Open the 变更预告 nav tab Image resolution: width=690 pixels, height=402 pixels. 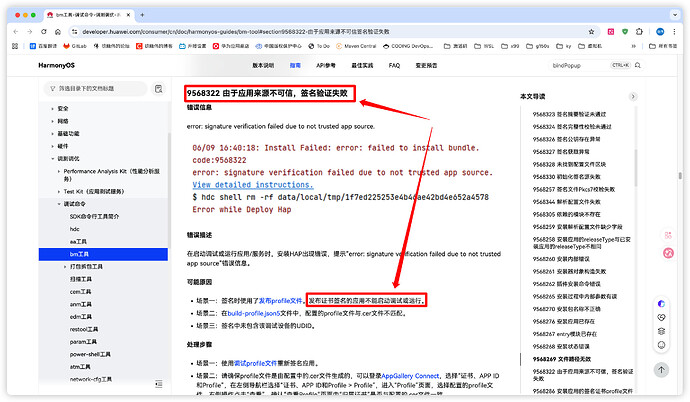coord(426,65)
